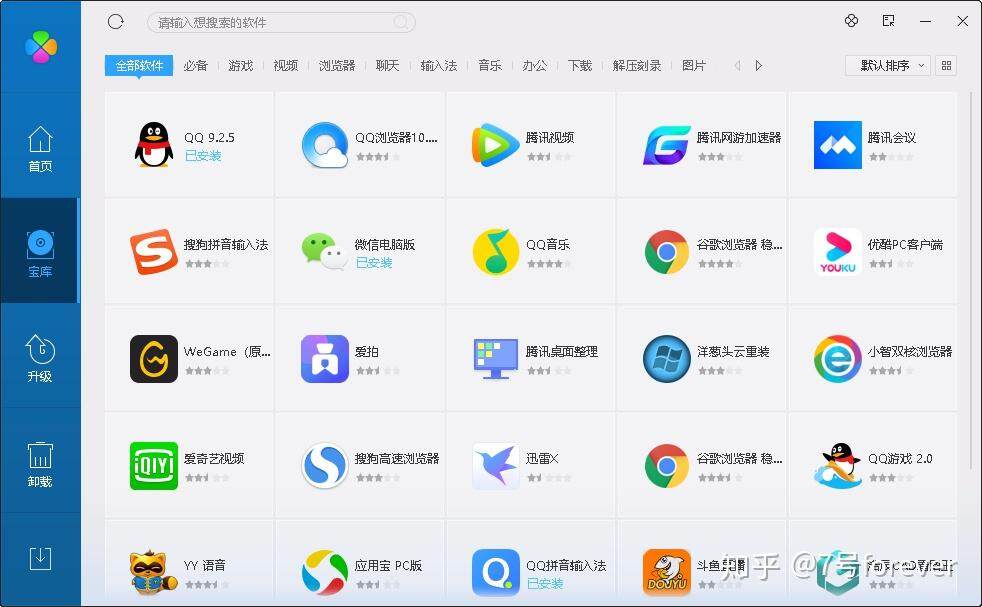The height and width of the screenshot is (607, 982).
Task: Select the 首页 (home) sidebar icon
Action: click(40, 150)
